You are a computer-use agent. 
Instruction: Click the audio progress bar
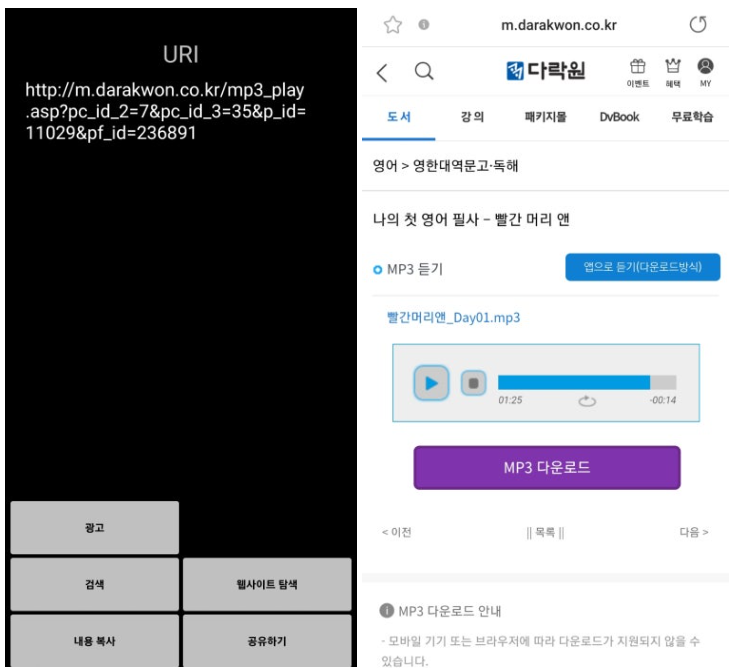pyautogui.click(x=587, y=383)
